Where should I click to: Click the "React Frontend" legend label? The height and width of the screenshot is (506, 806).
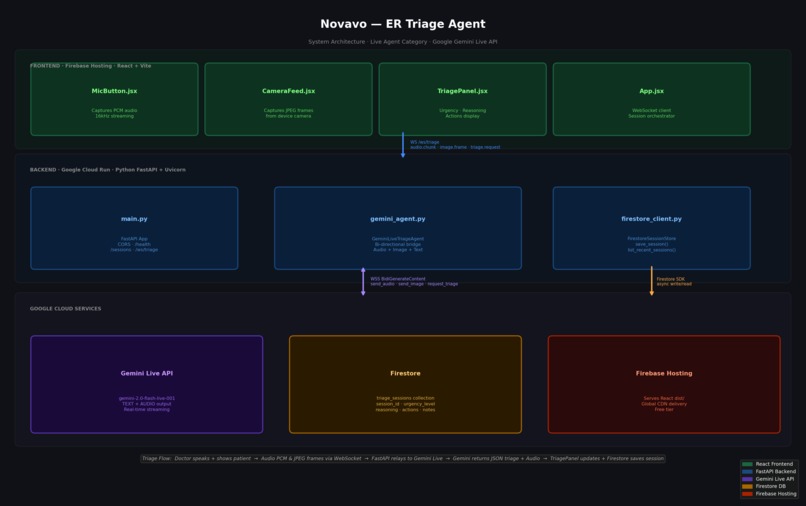[x=774, y=464]
